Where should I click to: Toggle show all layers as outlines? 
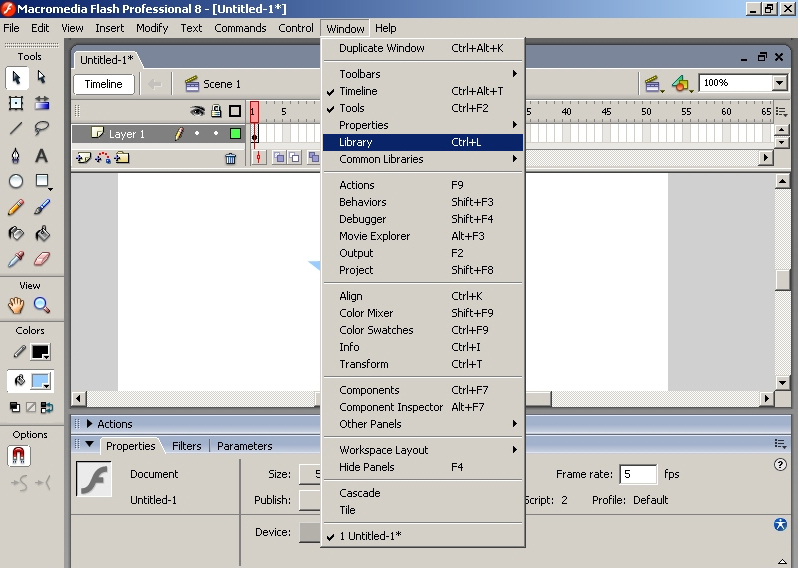pyautogui.click(x=235, y=111)
